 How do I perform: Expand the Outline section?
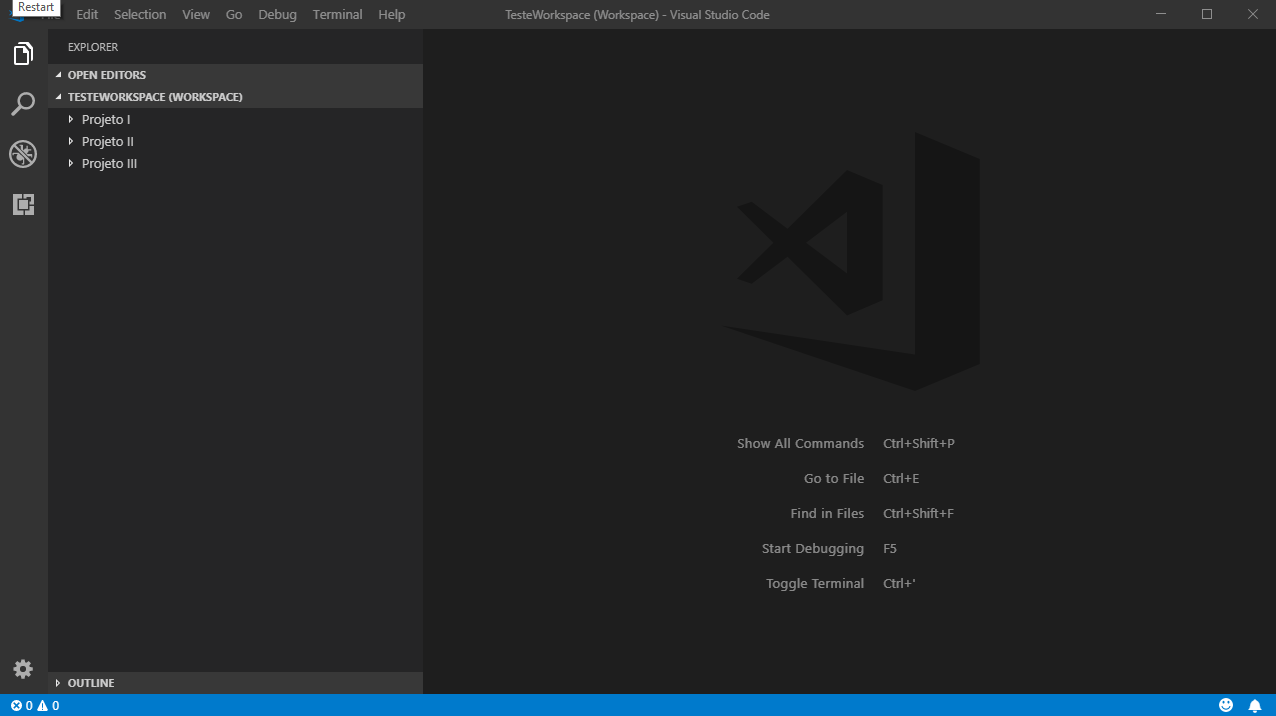[58, 683]
